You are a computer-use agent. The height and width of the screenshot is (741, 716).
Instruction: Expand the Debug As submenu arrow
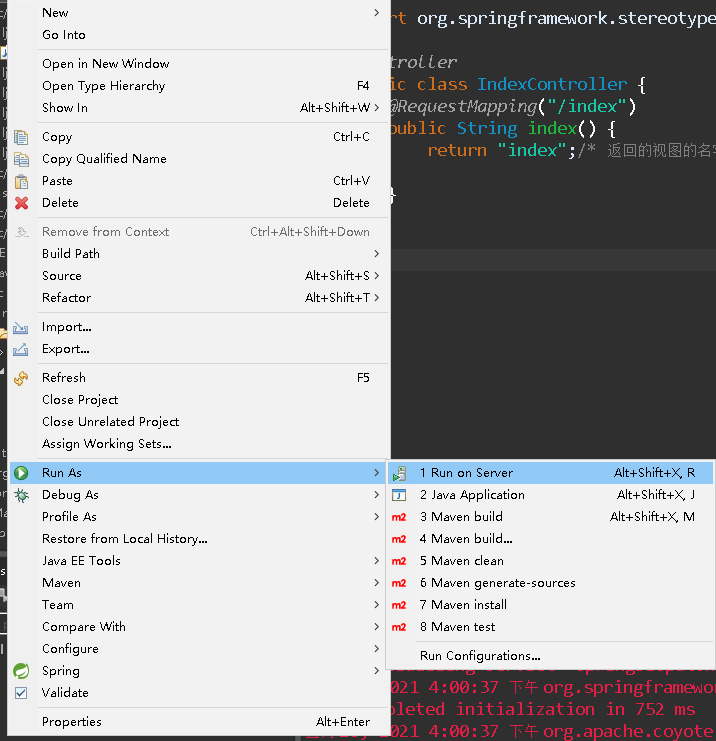(377, 495)
